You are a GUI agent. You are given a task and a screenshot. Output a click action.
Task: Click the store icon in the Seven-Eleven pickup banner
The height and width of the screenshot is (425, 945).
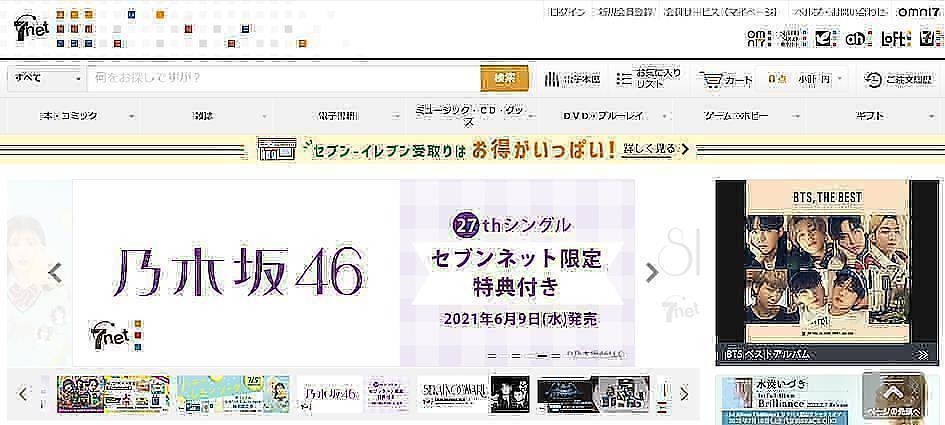click(277, 150)
